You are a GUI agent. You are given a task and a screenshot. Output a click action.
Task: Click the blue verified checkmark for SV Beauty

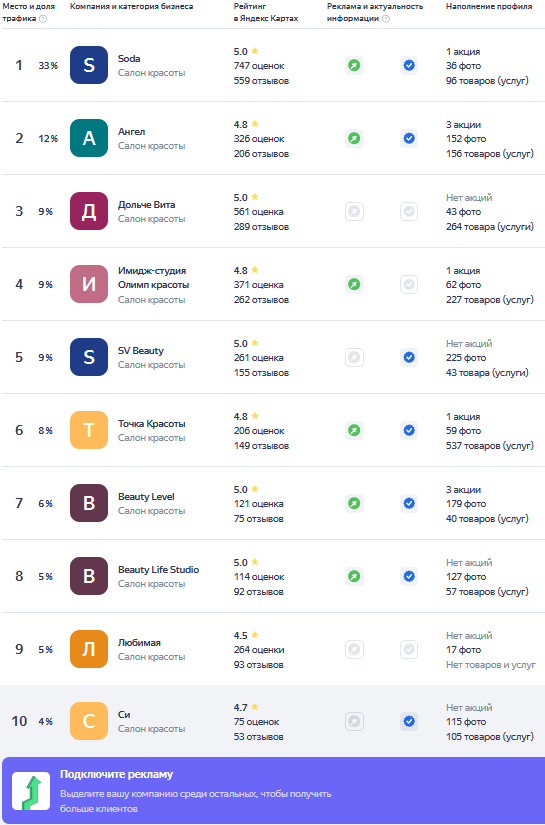pyautogui.click(x=409, y=358)
